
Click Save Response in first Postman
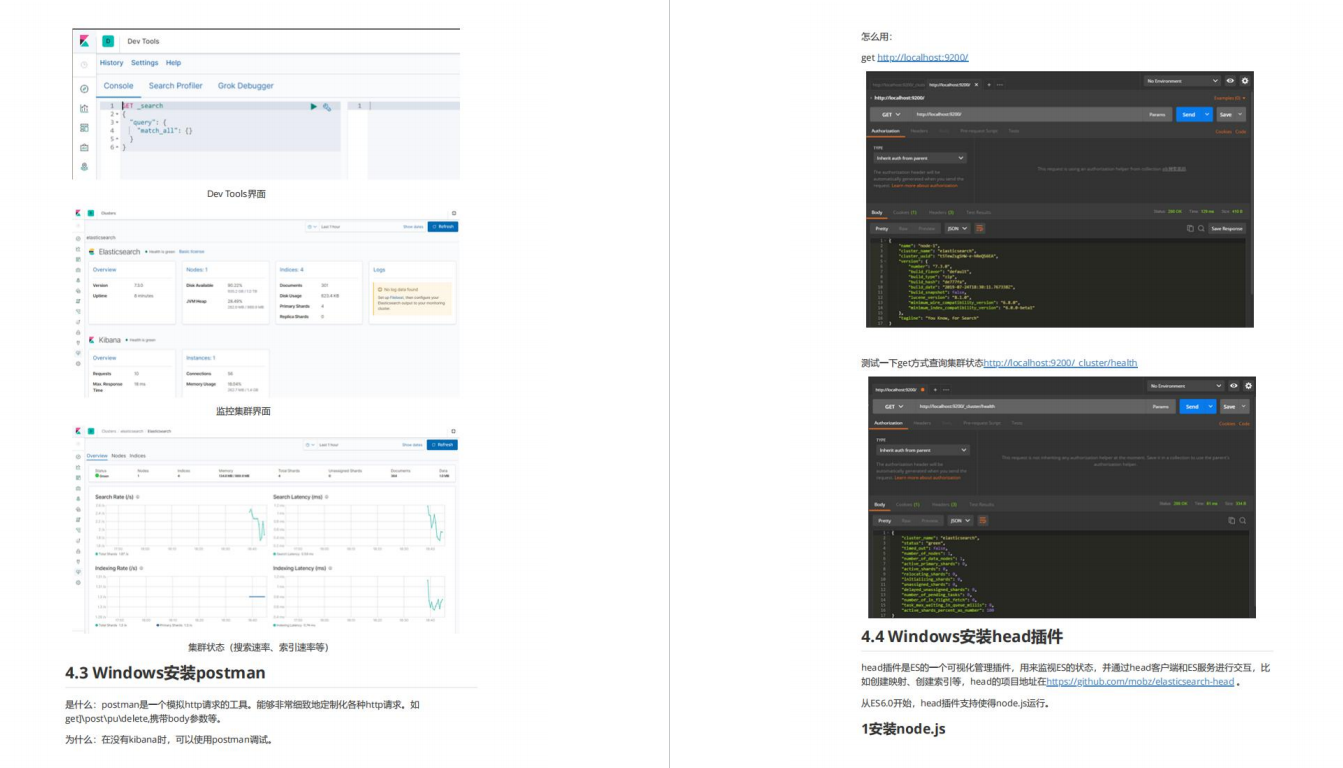1227,228
